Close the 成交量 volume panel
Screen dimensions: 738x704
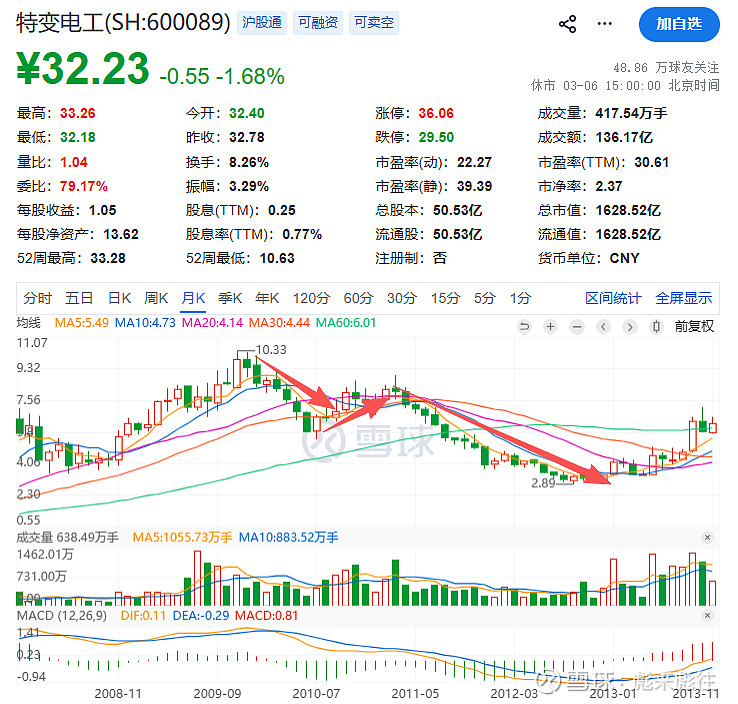pyautogui.click(x=707, y=537)
